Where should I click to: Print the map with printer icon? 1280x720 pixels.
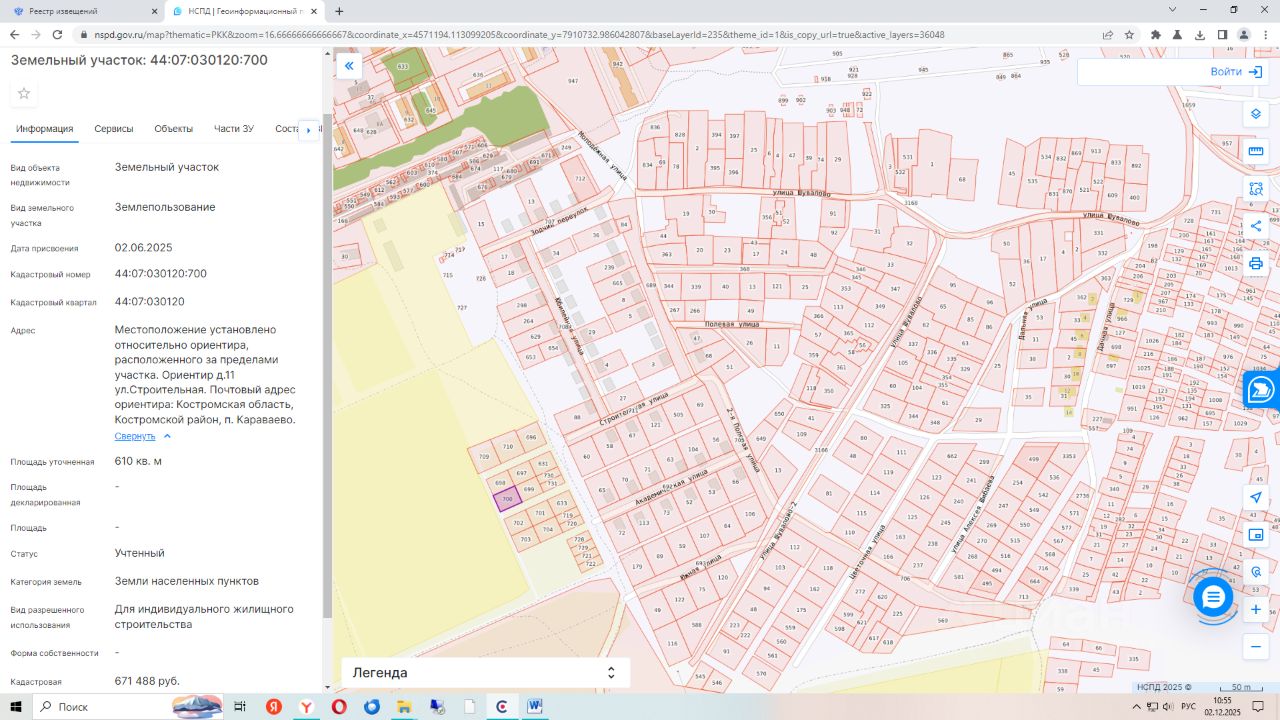[x=1256, y=263]
